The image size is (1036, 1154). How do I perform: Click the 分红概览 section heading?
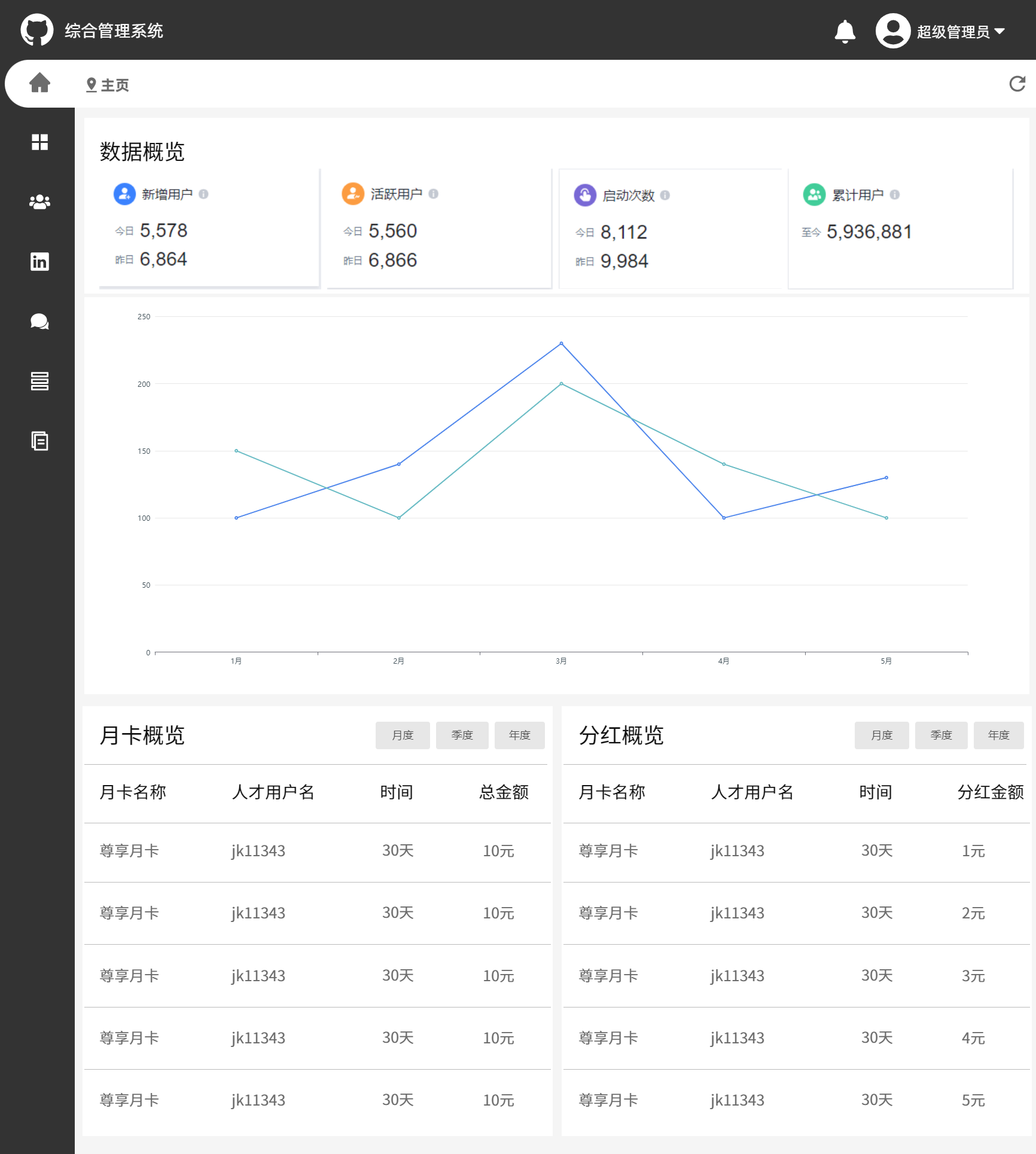coord(621,735)
